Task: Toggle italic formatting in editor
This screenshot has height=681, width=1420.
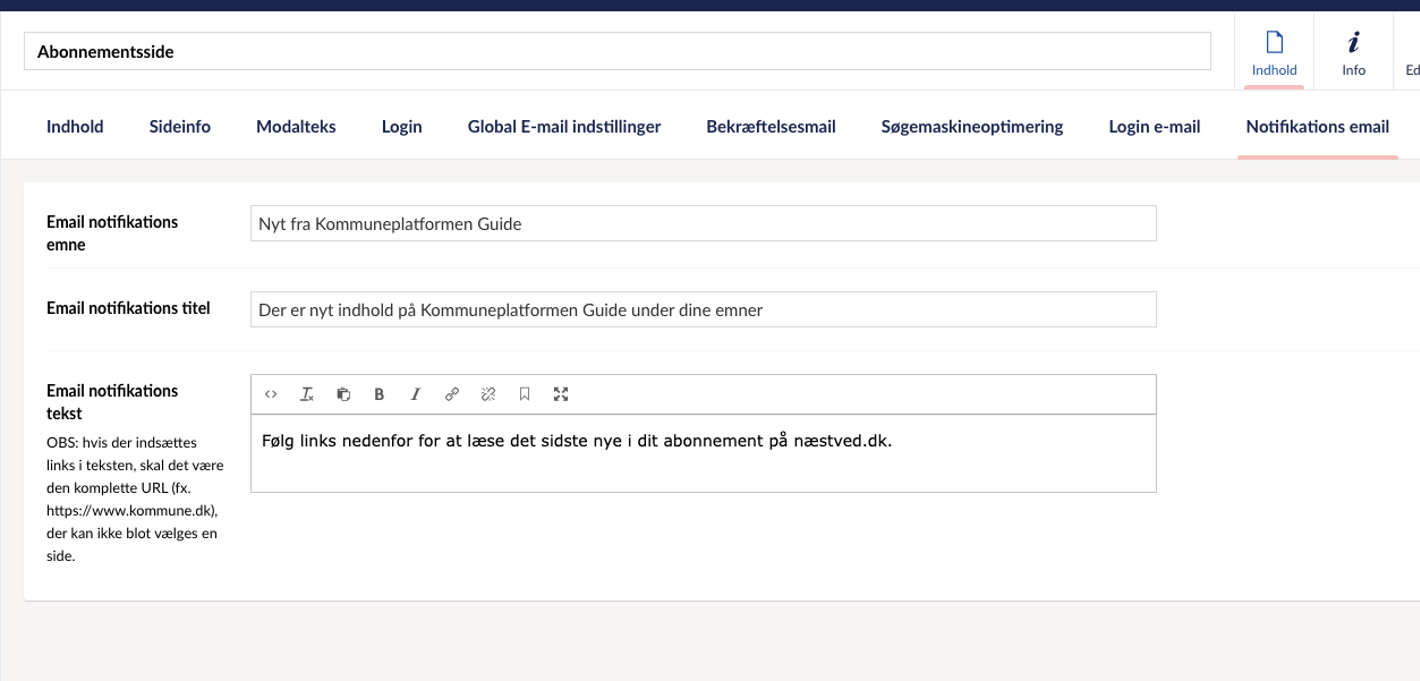Action: tap(416, 394)
